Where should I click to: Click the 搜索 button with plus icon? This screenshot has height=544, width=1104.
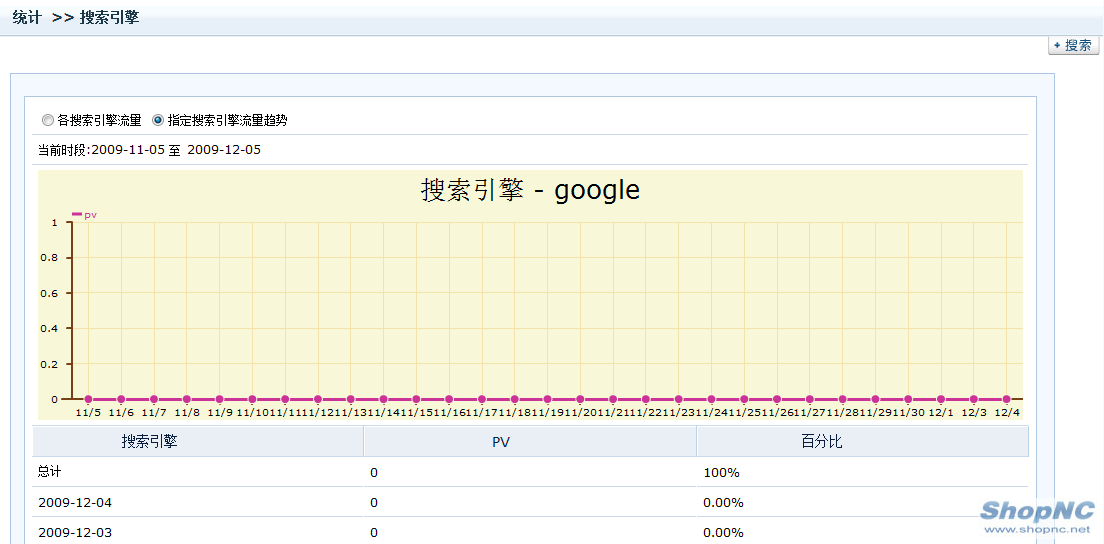pos(1073,46)
